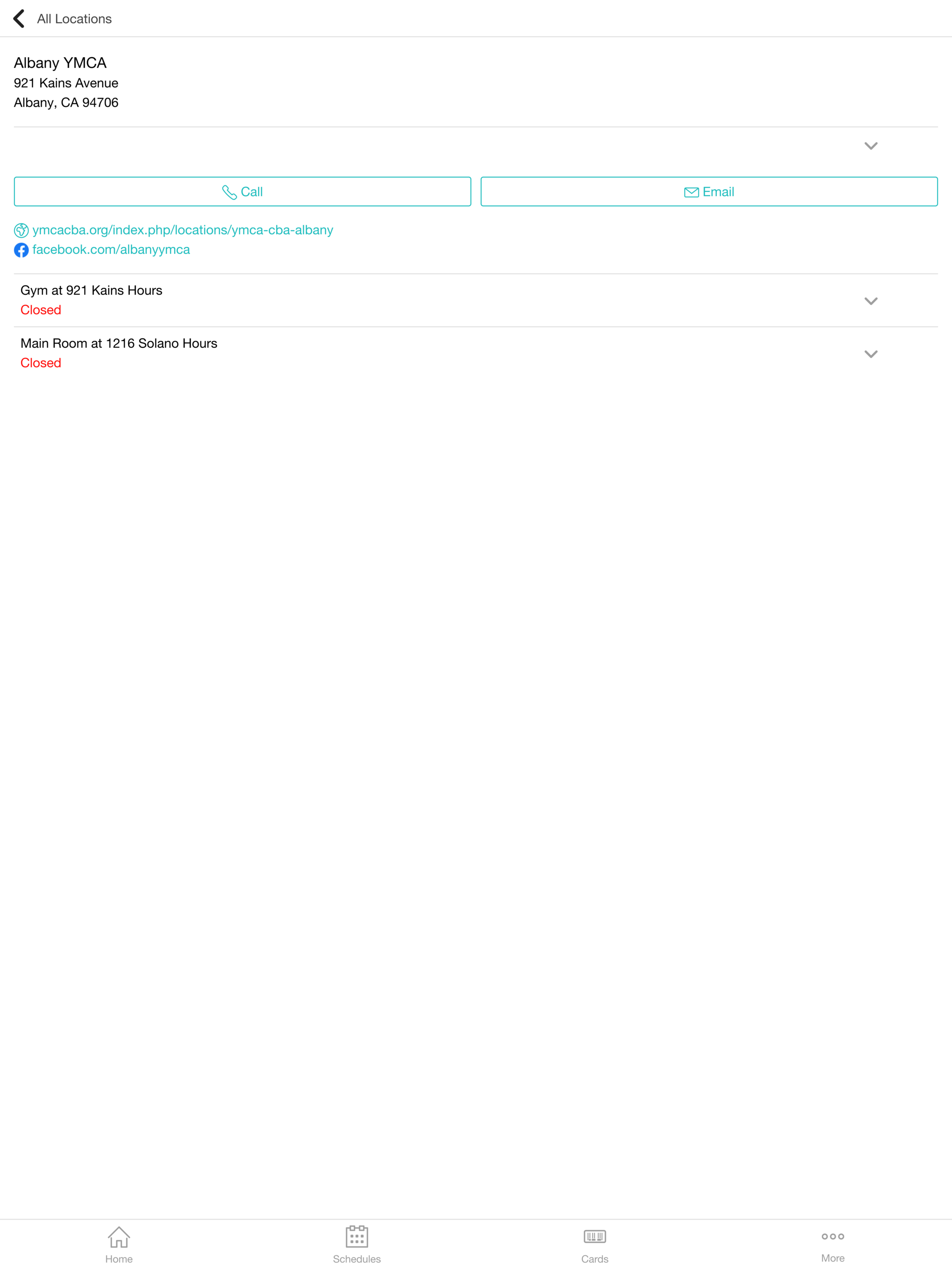Image resolution: width=952 pixels, height=1270 pixels.
Task: Open the facebook.com/albanyymca link
Action: pyautogui.click(x=111, y=250)
